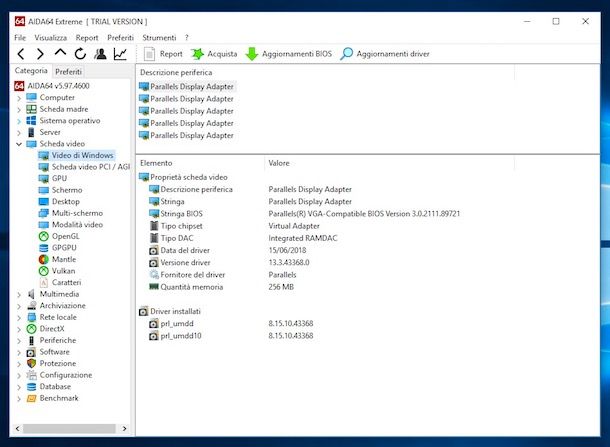Select the Vulkan tree item
The height and width of the screenshot is (447, 610).
coord(57,271)
